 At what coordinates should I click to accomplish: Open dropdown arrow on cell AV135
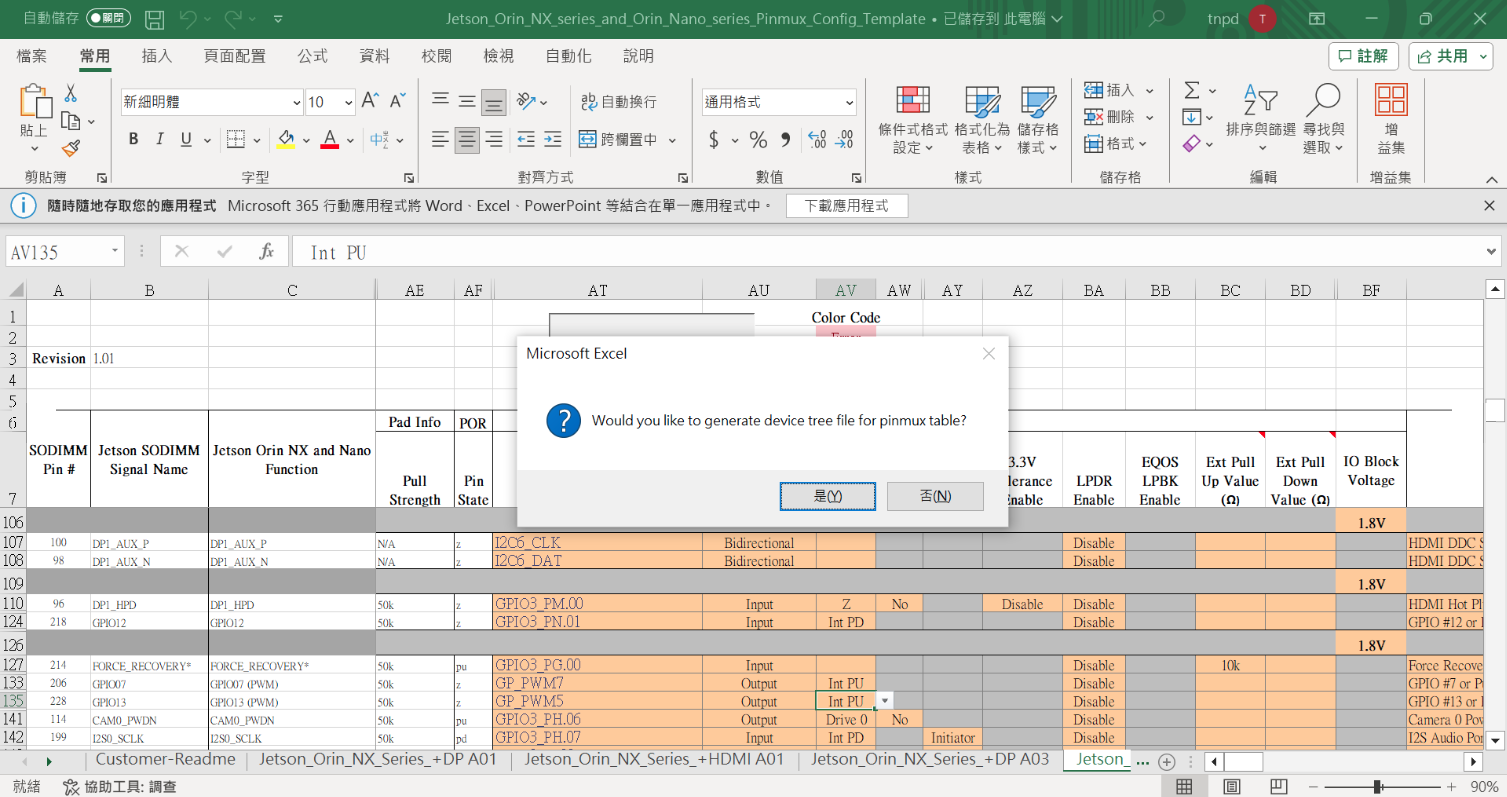pos(885,701)
